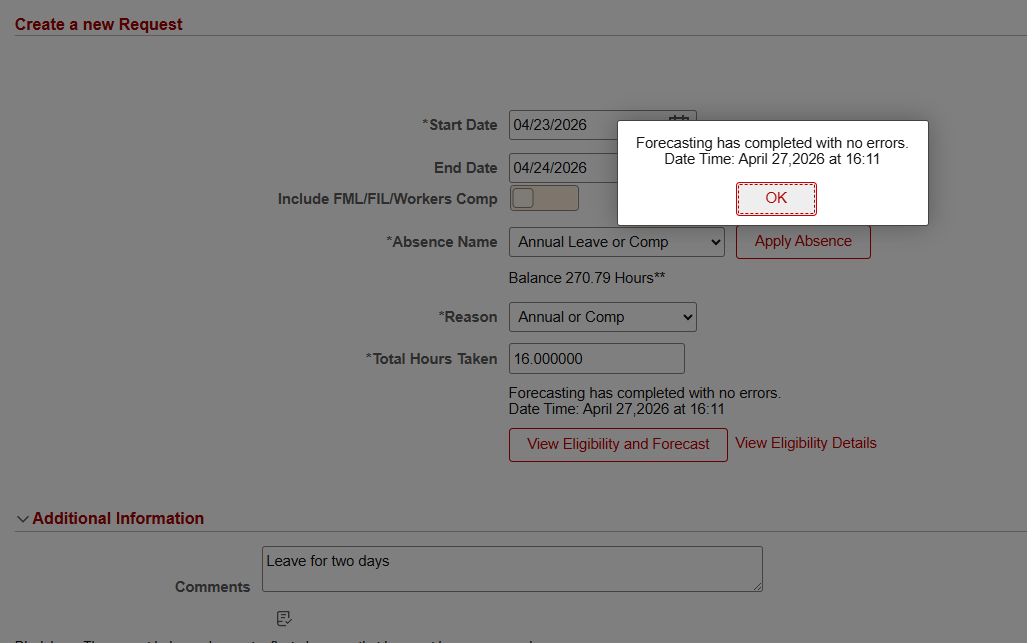Image resolution: width=1027 pixels, height=643 pixels.
Task: Toggle Include FML/FIL/Workers Comp switch
Action: 544,198
